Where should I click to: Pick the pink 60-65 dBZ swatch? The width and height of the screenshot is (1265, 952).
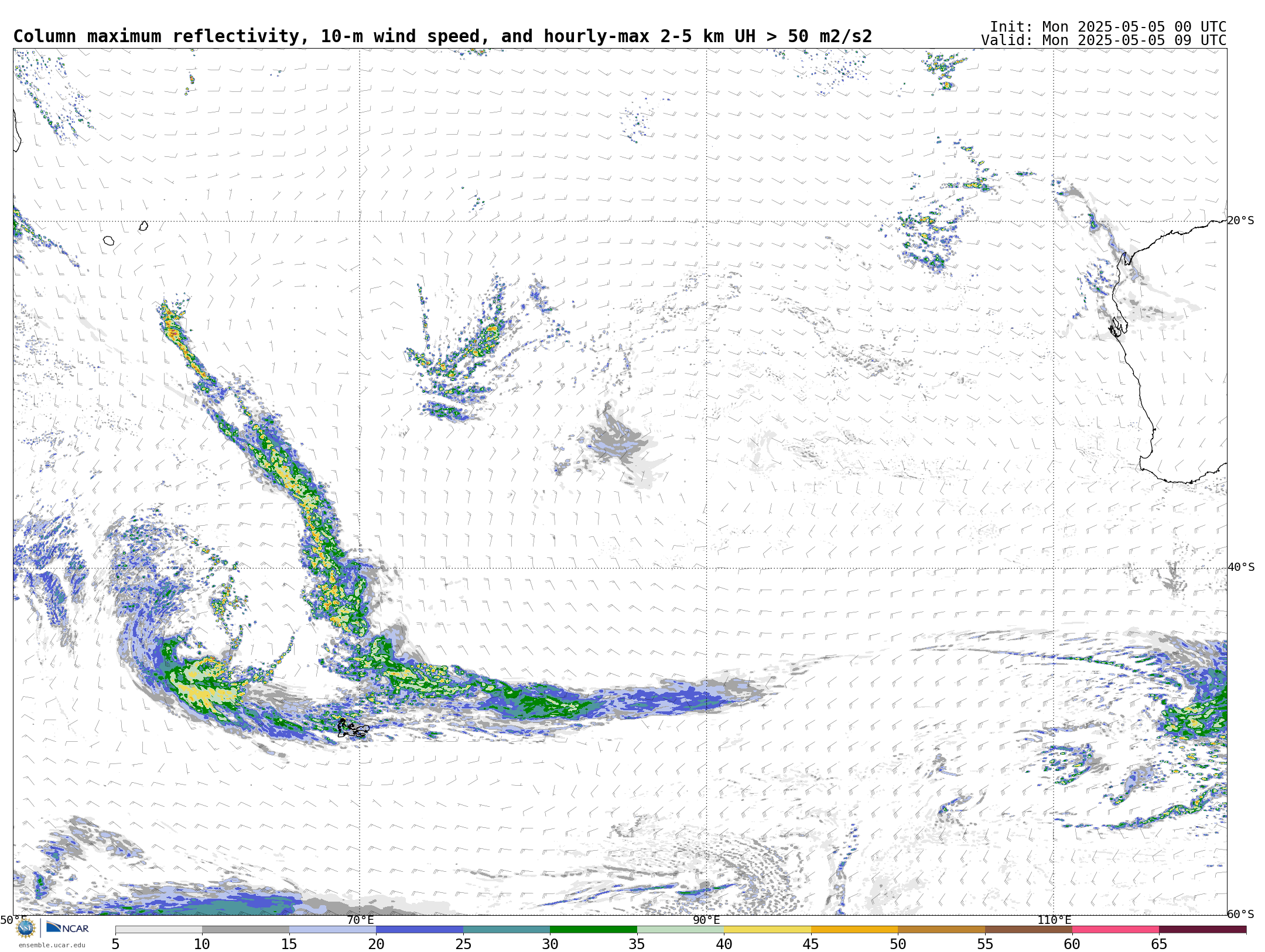[1116, 929]
